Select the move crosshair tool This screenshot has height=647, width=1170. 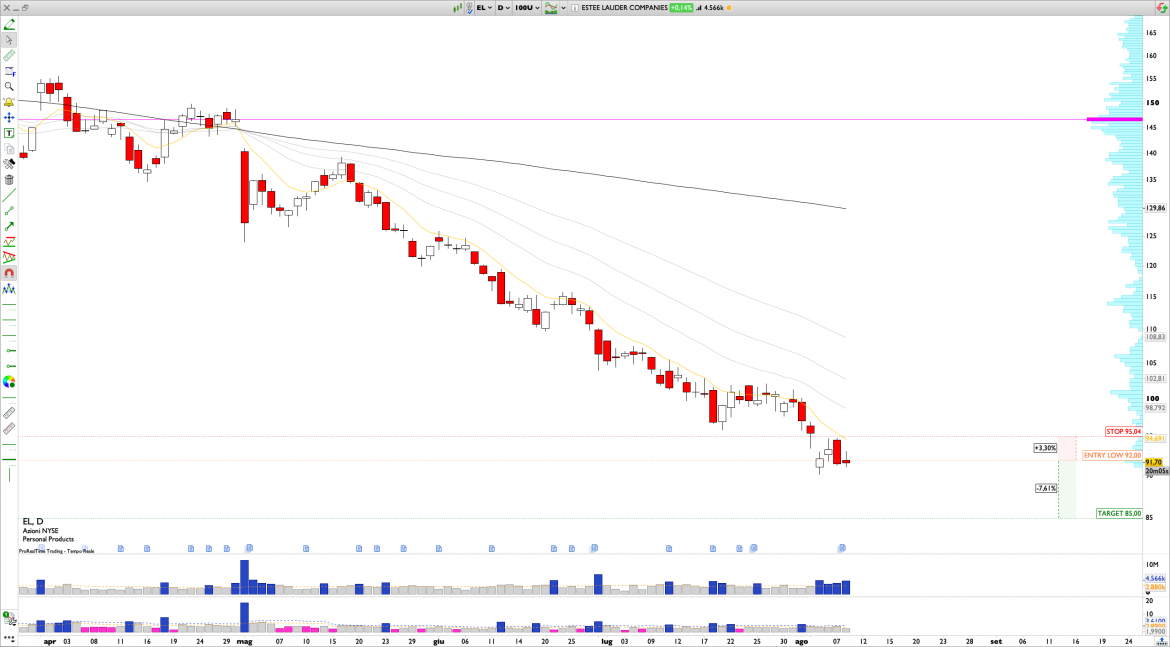tap(9, 118)
